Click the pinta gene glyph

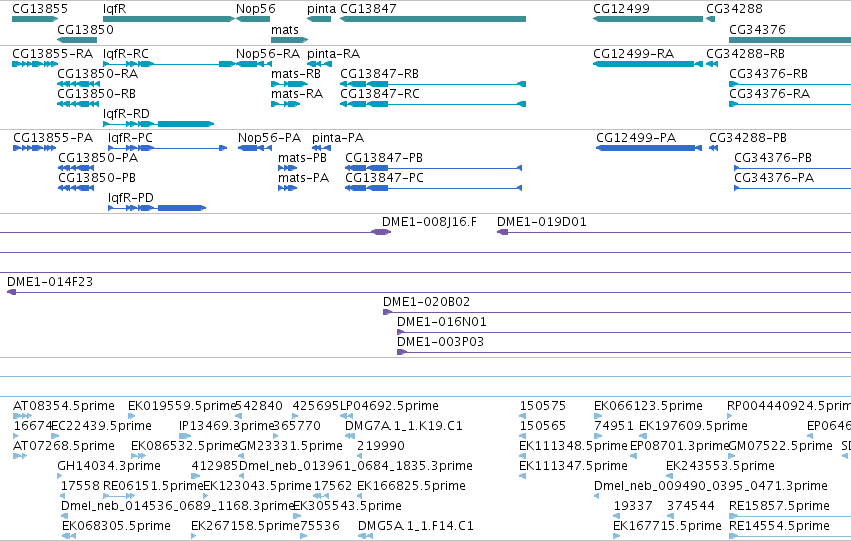319,19
